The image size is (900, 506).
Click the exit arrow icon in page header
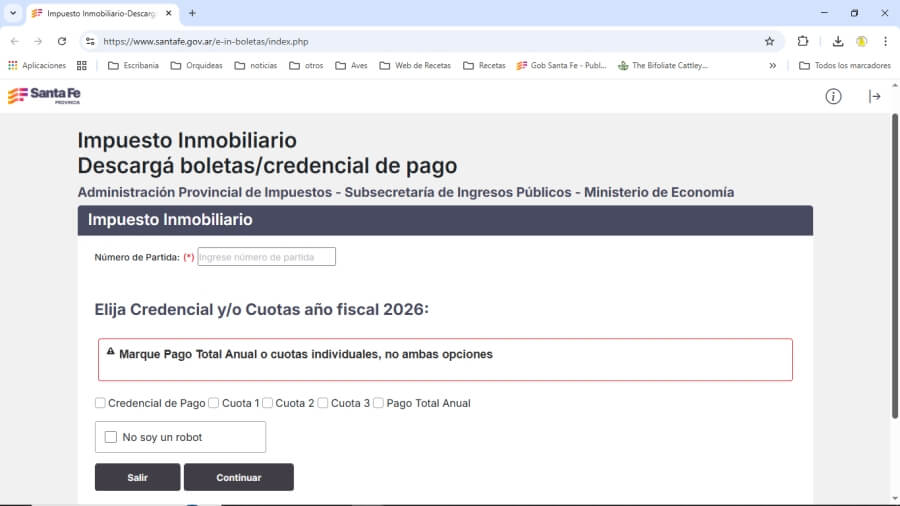pos(874,96)
